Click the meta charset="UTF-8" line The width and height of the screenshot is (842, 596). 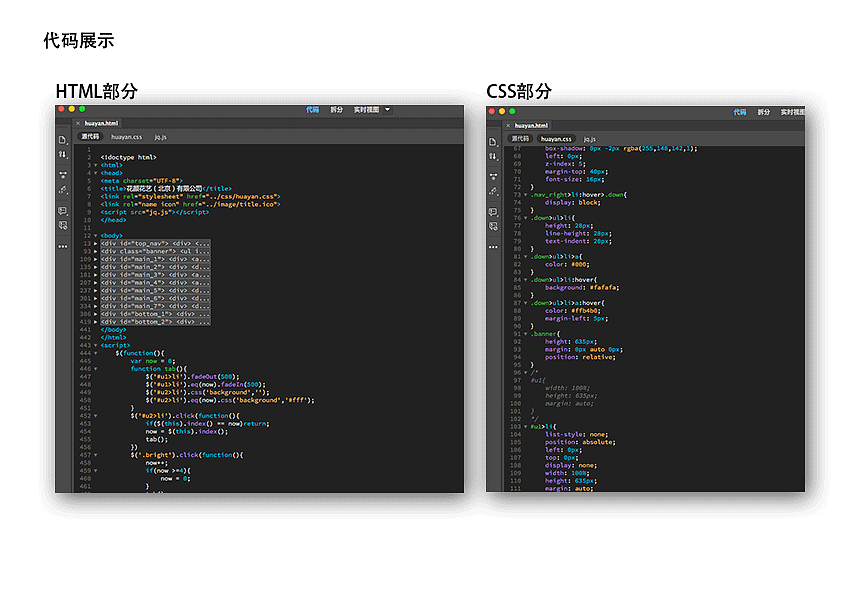click(x=142, y=181)
